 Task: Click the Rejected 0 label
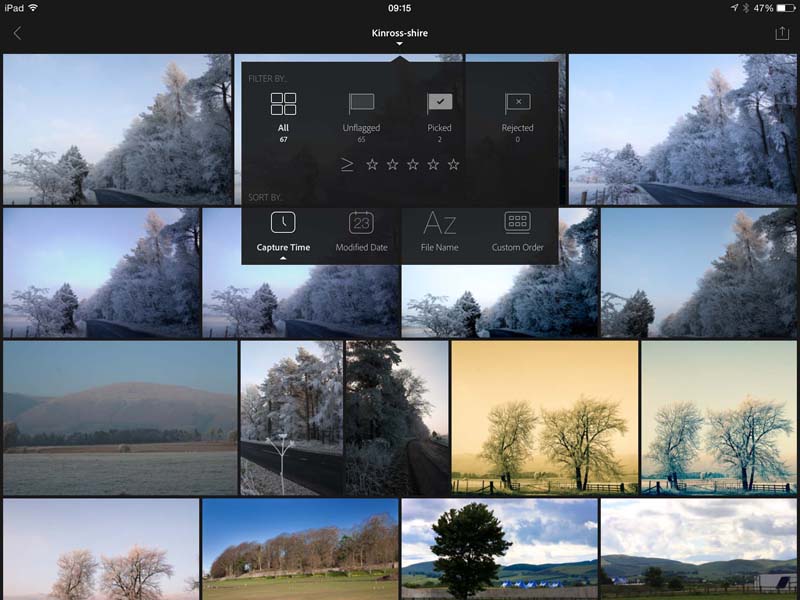click(x=517, y=133)
